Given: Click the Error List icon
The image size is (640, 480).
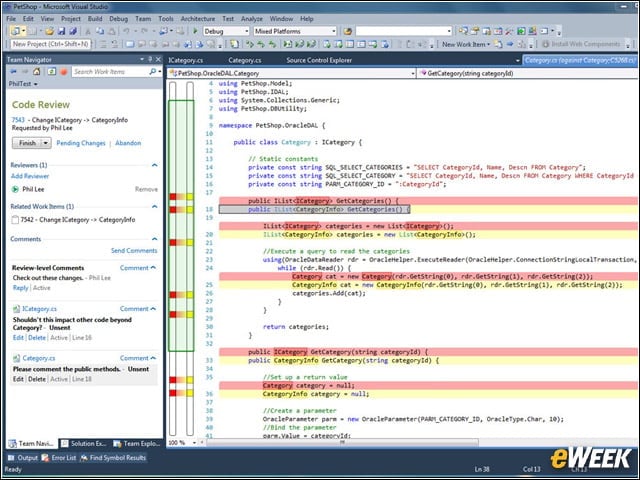Looking at the screenshot, I should point(45,458).
